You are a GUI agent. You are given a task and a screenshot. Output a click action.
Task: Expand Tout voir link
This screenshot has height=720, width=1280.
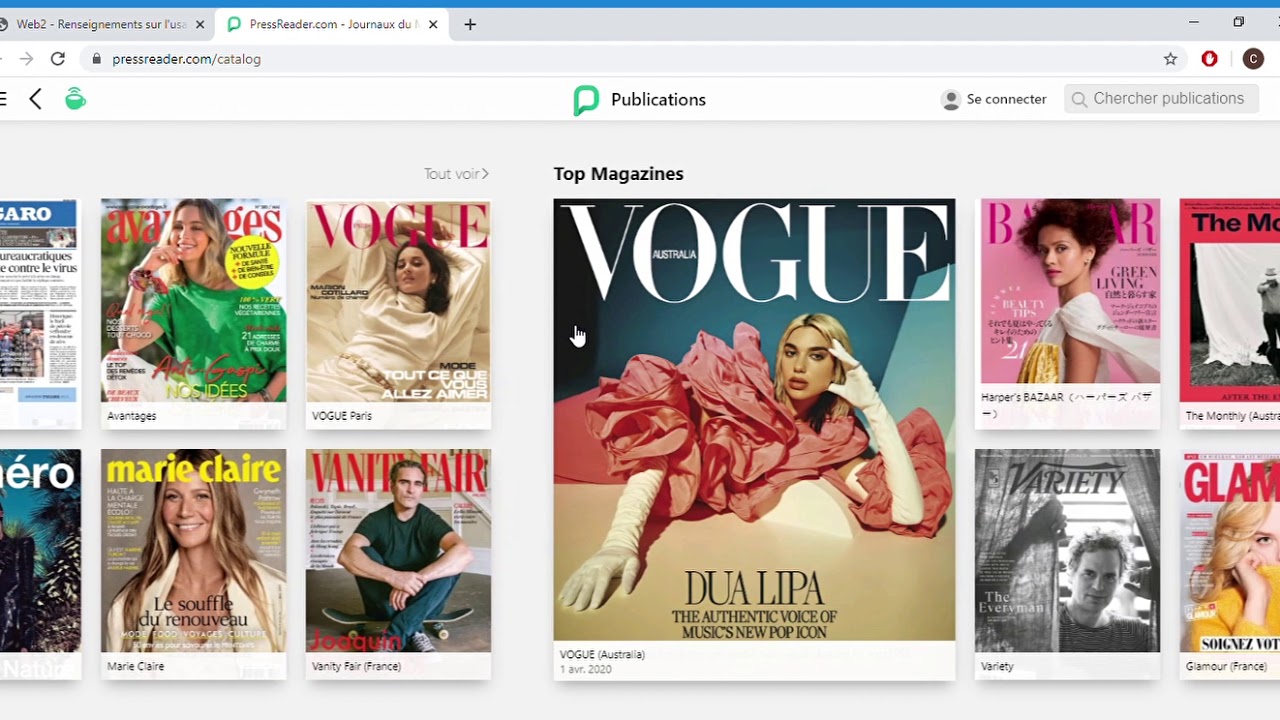456,174
